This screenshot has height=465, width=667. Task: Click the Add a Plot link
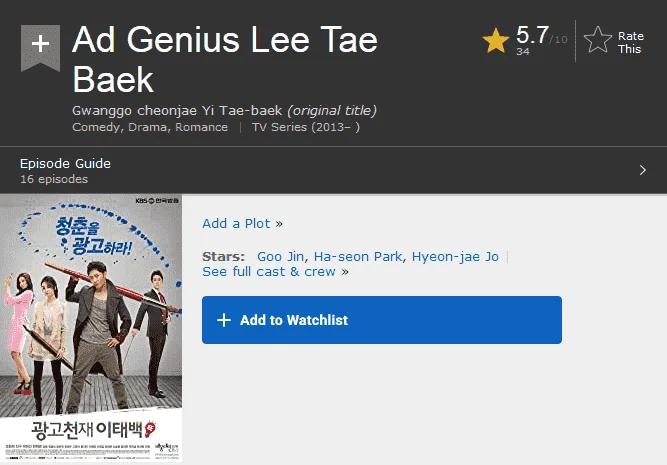click(242, 223)
